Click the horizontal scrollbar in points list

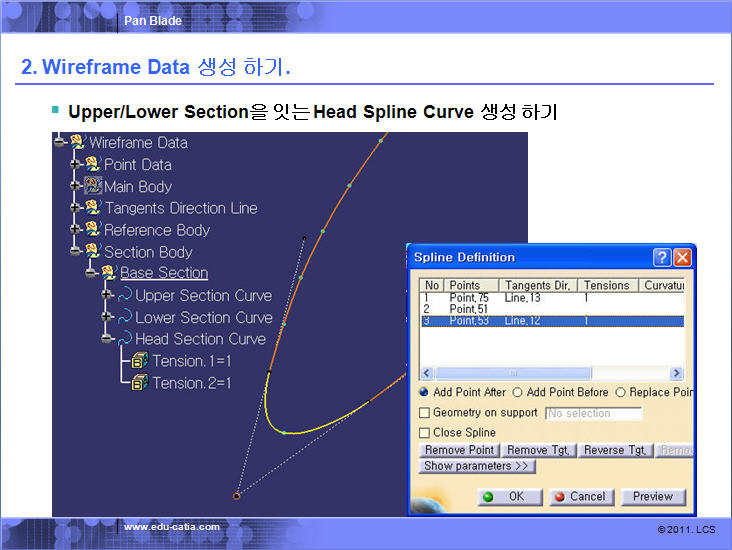[548, 373]
